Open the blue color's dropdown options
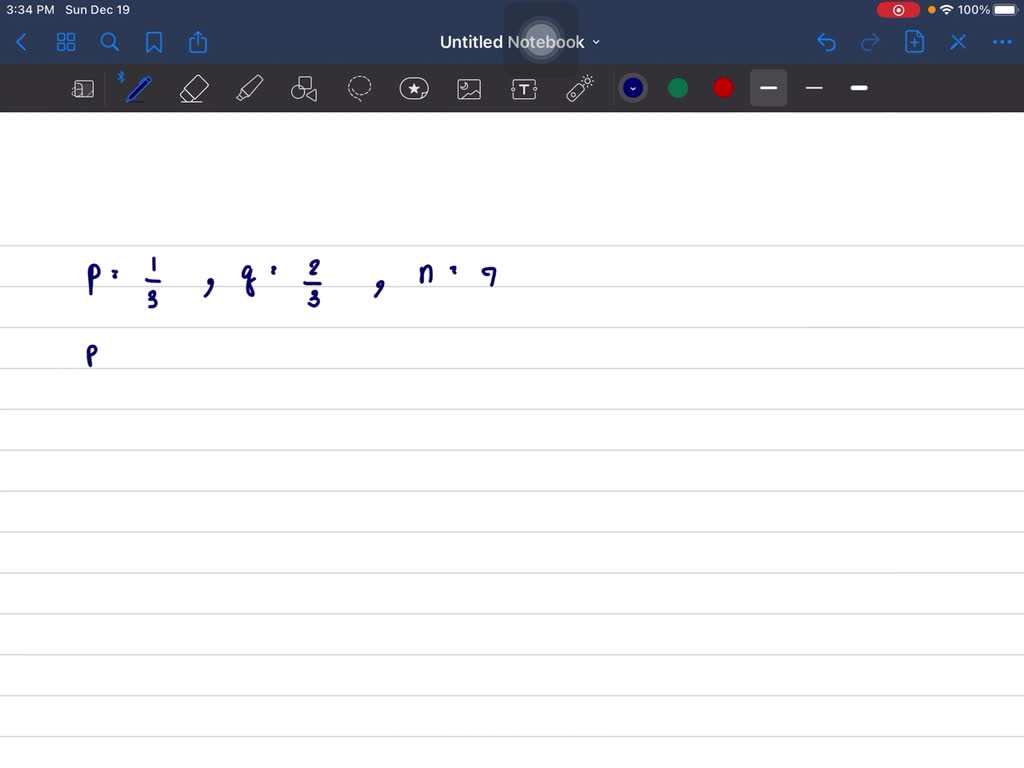 click(633, 88)
